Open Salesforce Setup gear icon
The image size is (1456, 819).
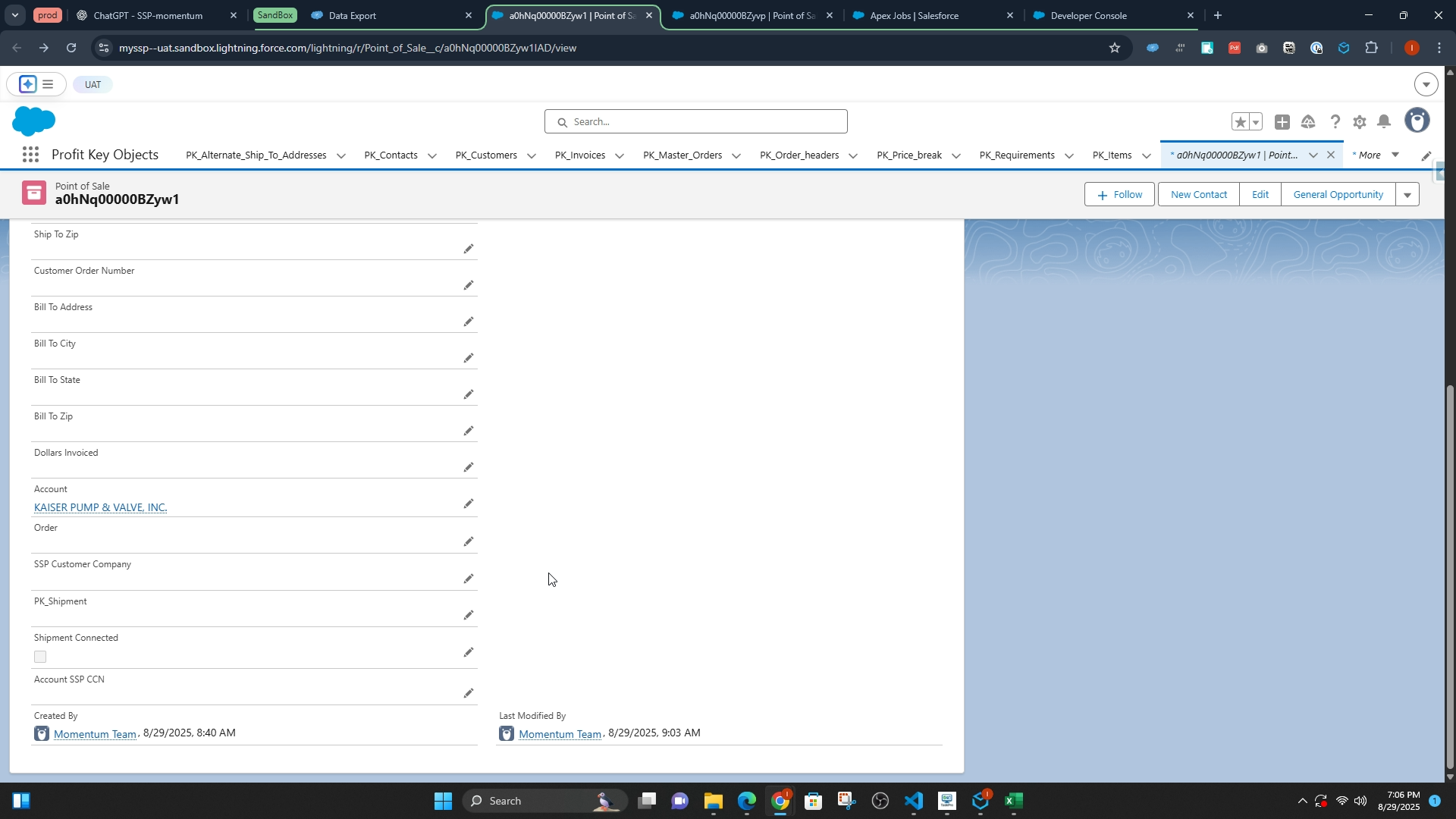click(x=1360, y=122)
